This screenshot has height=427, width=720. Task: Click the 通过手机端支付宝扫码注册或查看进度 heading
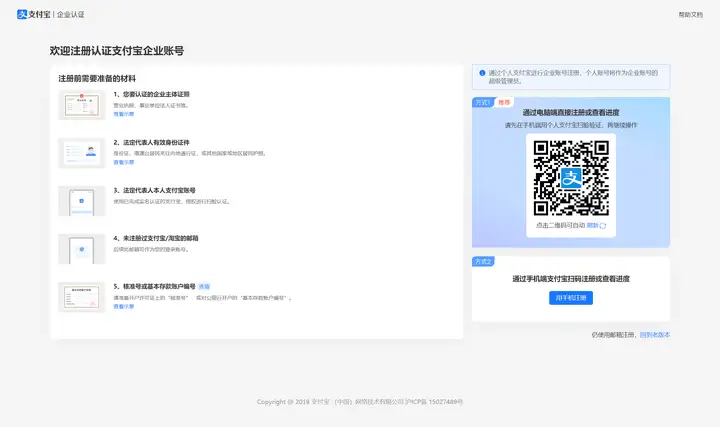571,279
